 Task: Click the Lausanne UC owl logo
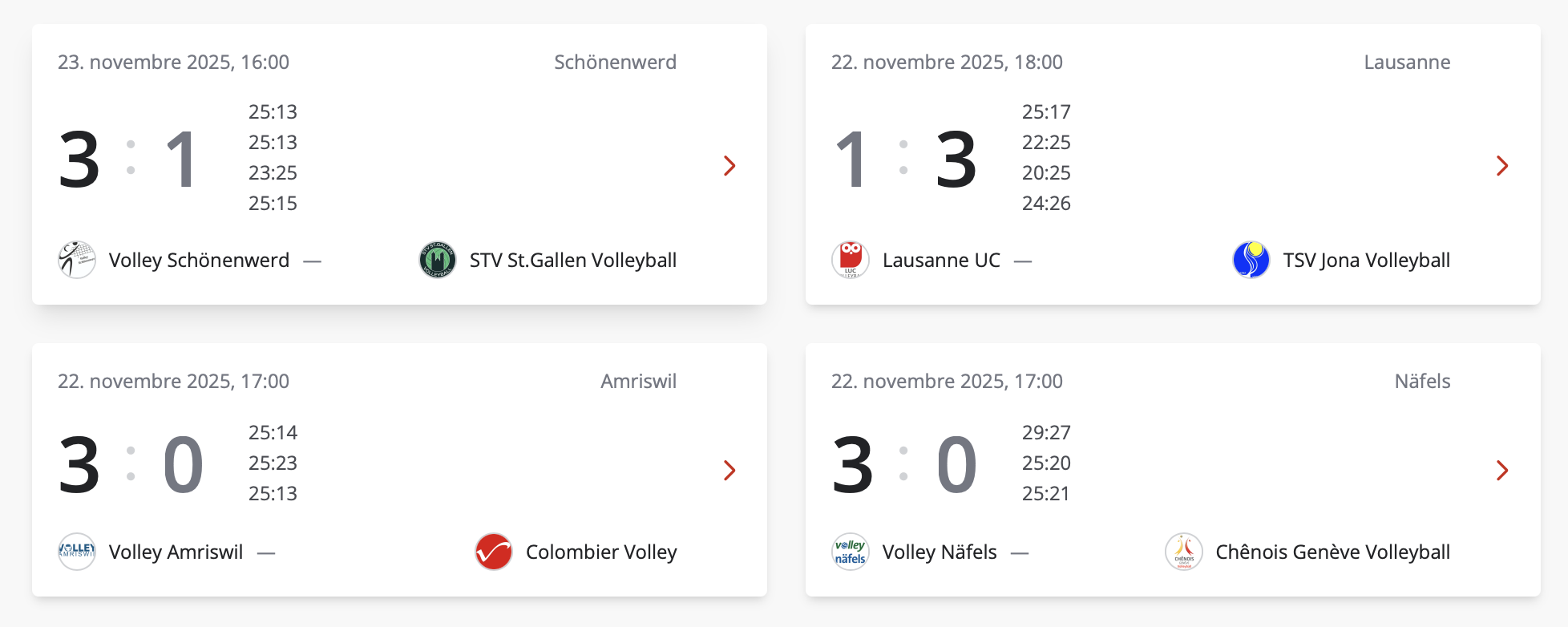pyautogui.click(x=851, y=260)
